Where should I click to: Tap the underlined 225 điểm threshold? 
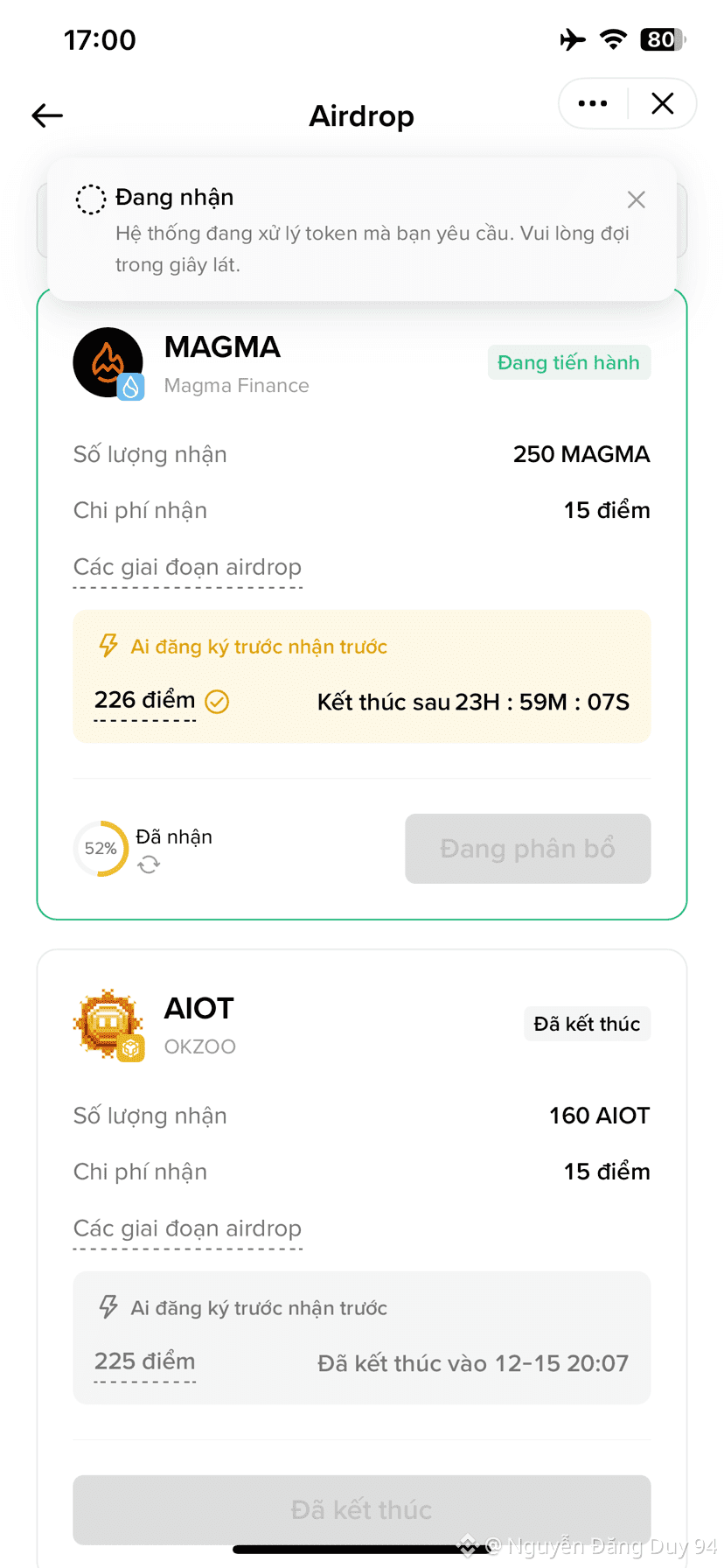point(145,1362)
